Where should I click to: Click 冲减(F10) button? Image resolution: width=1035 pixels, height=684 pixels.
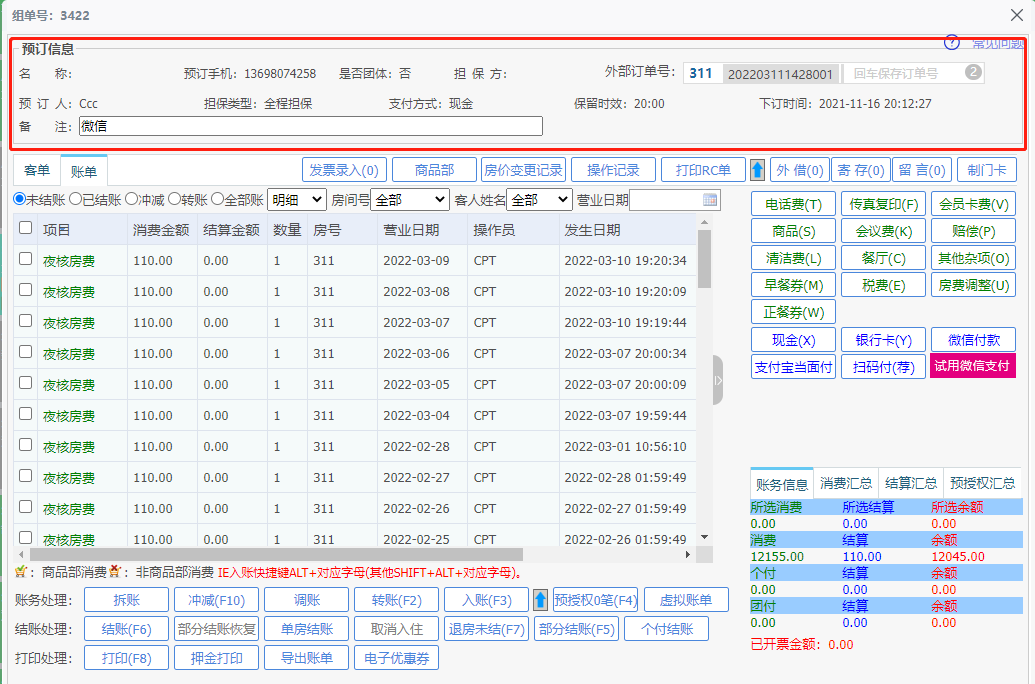217,600
